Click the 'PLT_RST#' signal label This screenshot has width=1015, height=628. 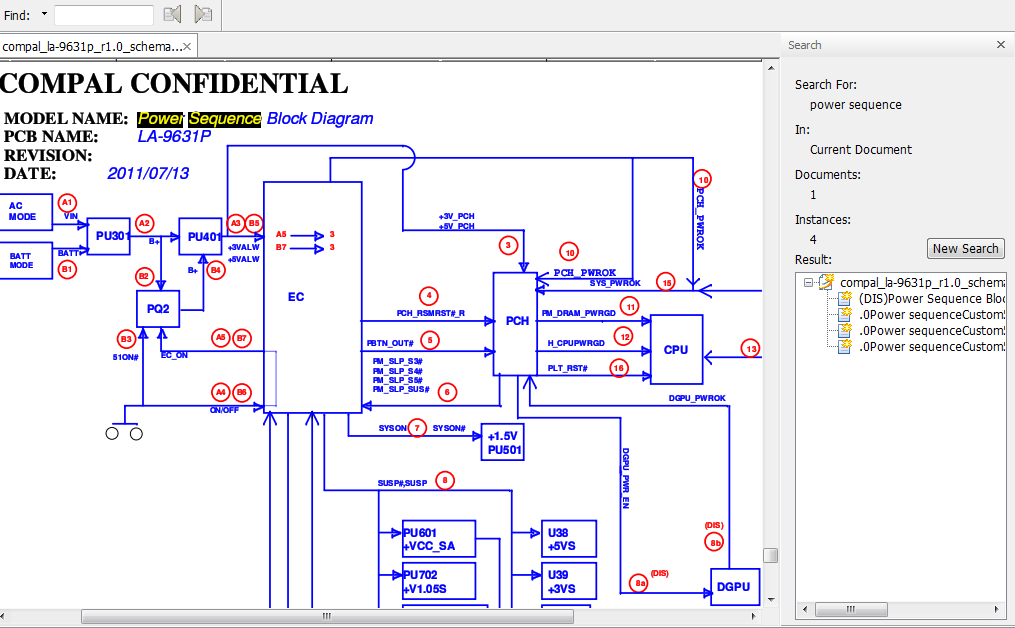[x=567, y=368]
